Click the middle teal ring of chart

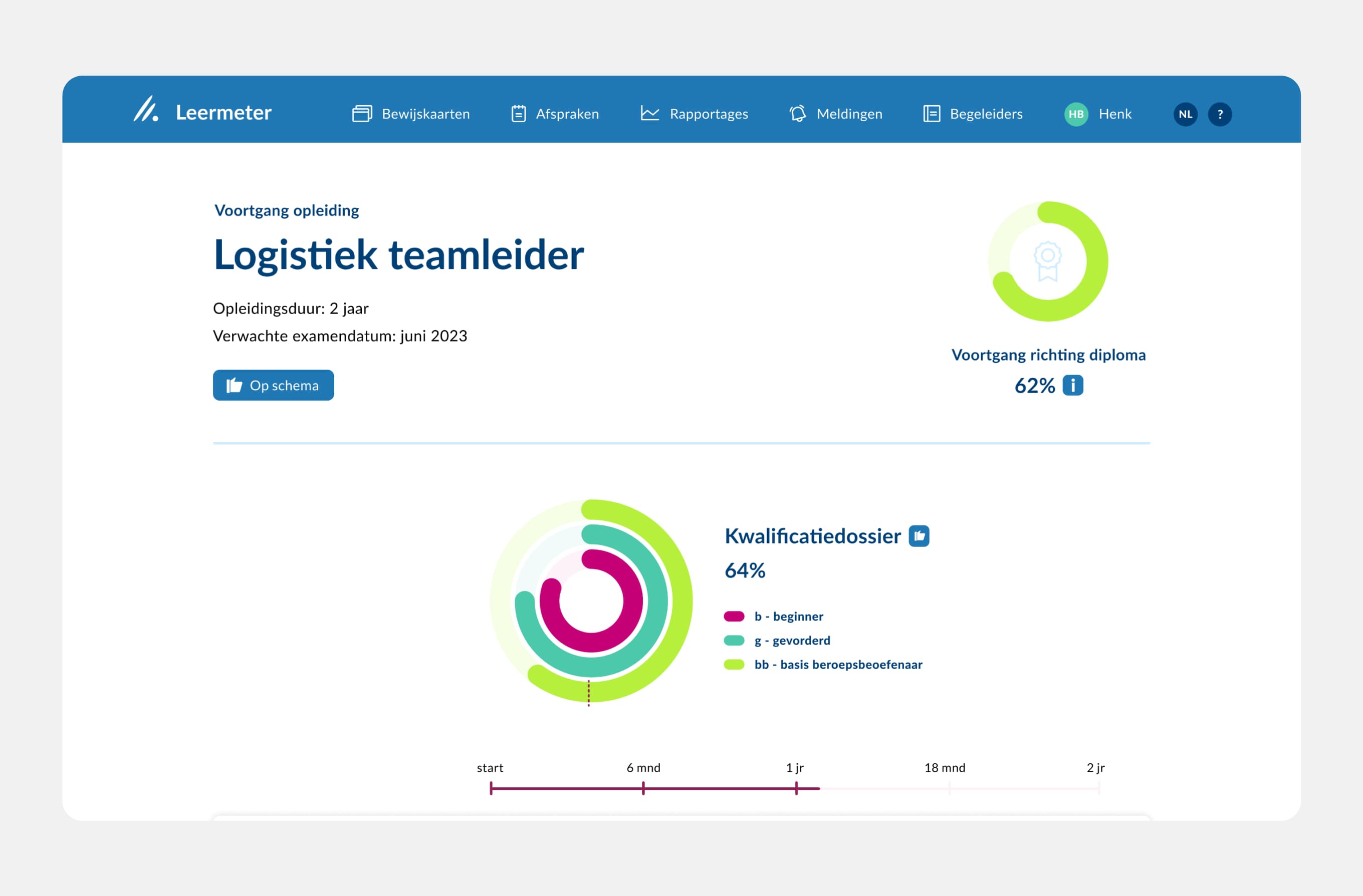(x=657, y=601)
